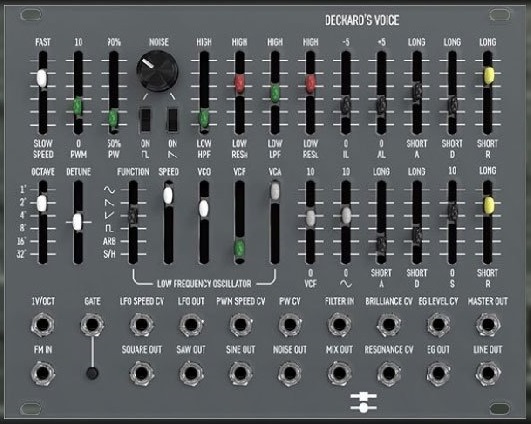Click the RESONANCE CV jack

click(389, 373)
